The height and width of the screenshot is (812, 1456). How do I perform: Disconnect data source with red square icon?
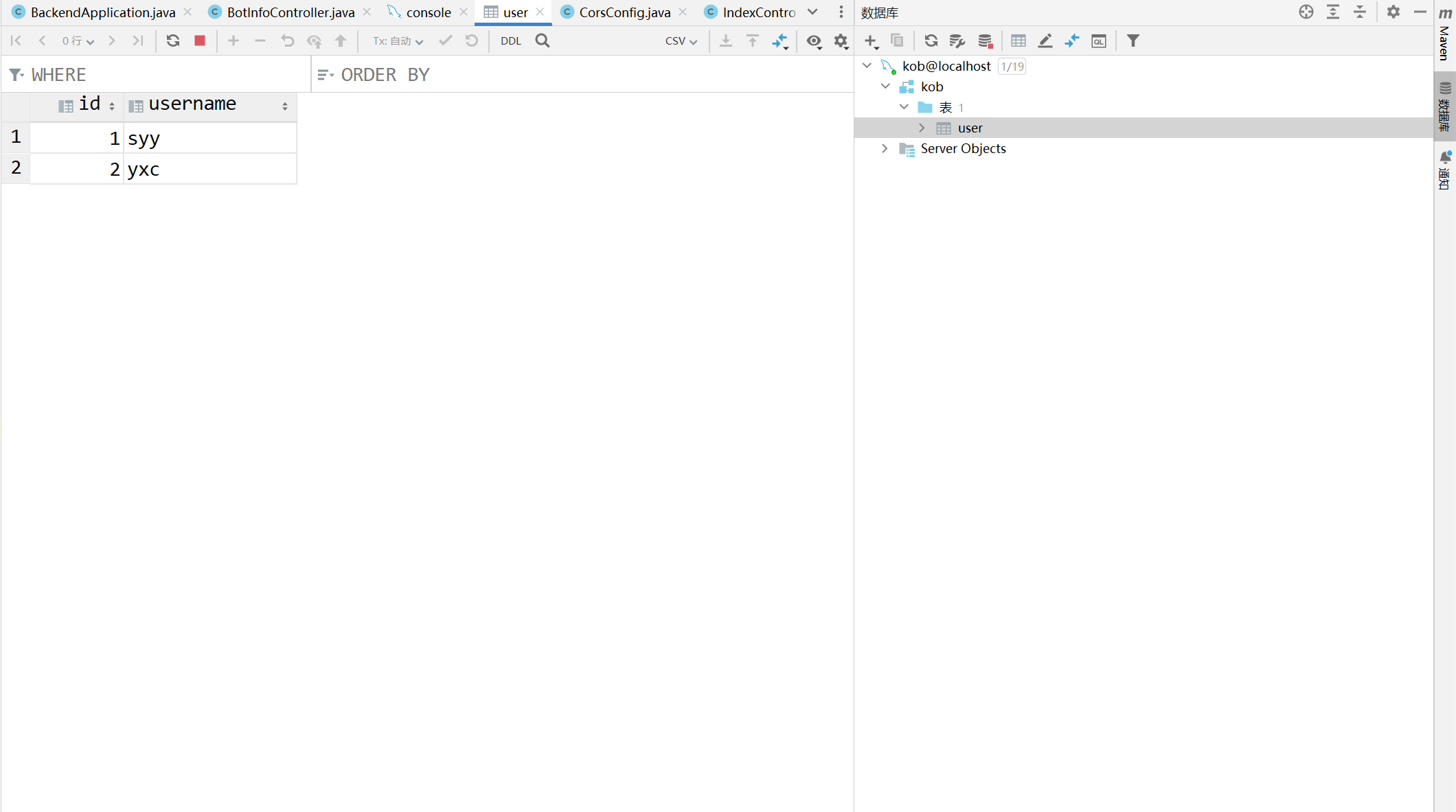(986, 41)
